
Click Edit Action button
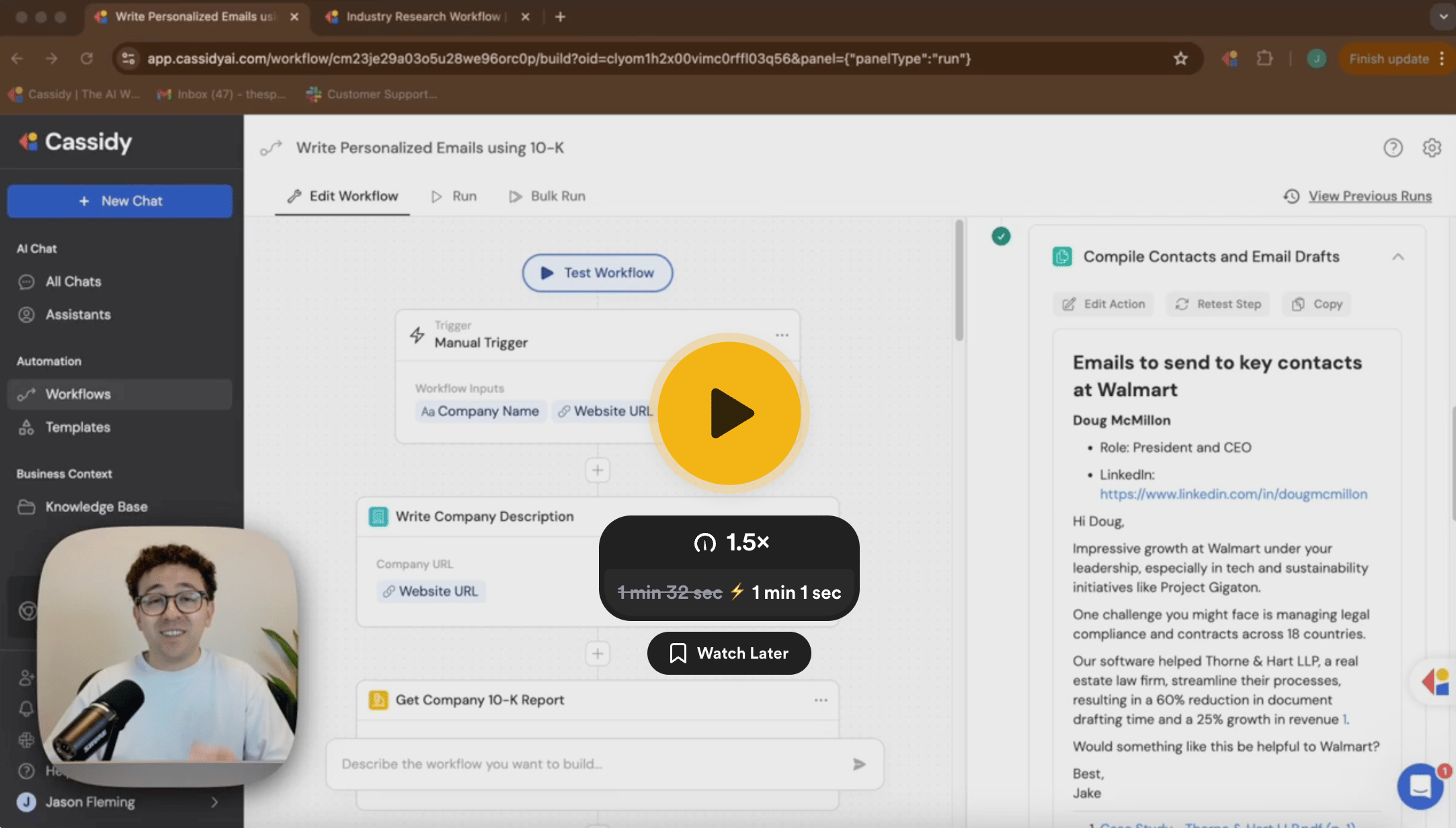point(1103,304)
